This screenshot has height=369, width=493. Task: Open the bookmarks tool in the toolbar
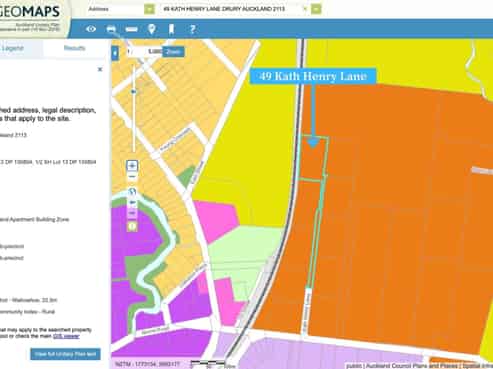click(x=171, y=29)
